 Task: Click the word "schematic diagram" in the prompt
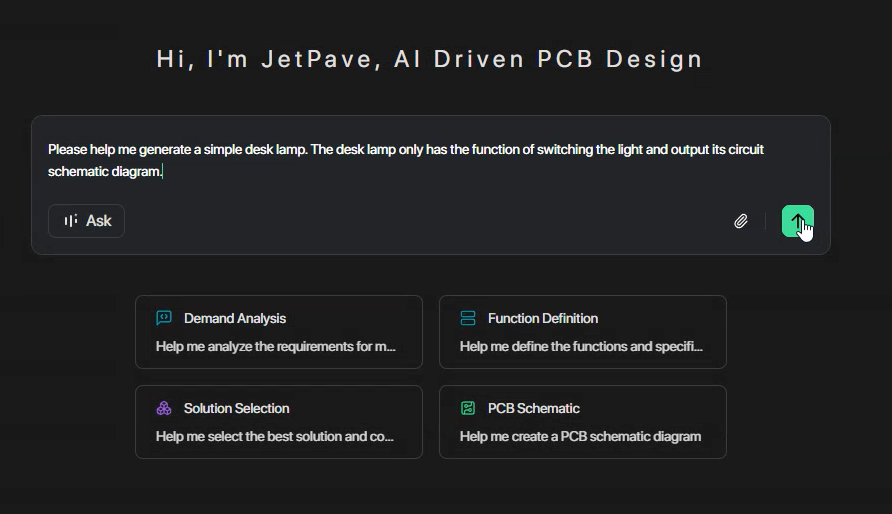click(104, 172)
